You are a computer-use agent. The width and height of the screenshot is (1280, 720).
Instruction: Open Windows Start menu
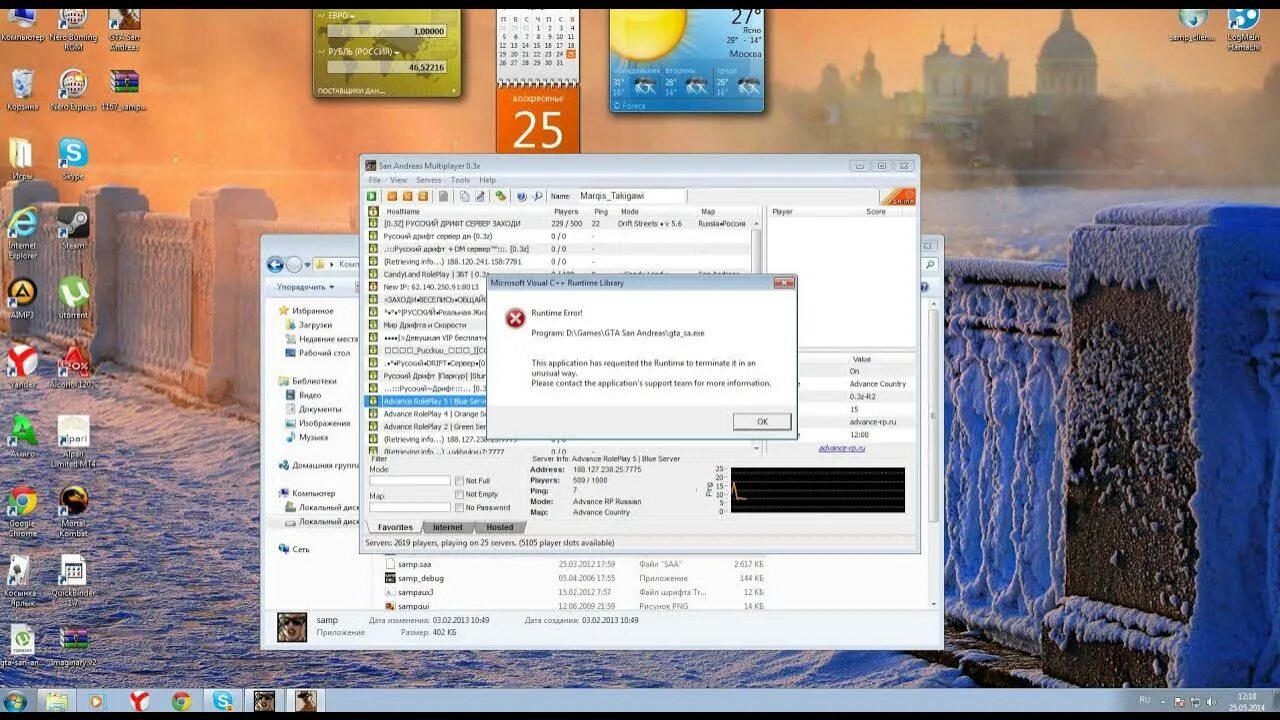point(15,701)
